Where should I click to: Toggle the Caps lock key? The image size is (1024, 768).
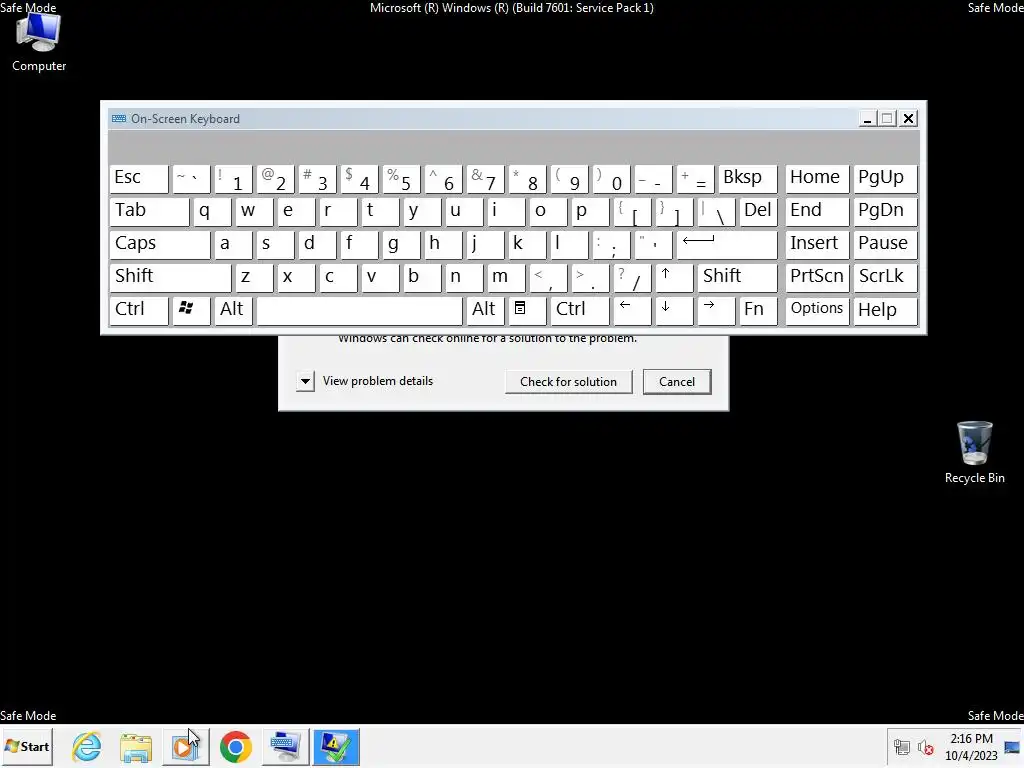point(160,244)
